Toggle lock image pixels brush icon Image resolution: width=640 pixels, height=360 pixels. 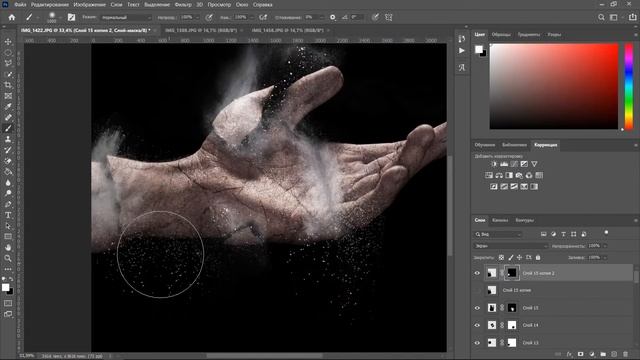click(511, 258)
